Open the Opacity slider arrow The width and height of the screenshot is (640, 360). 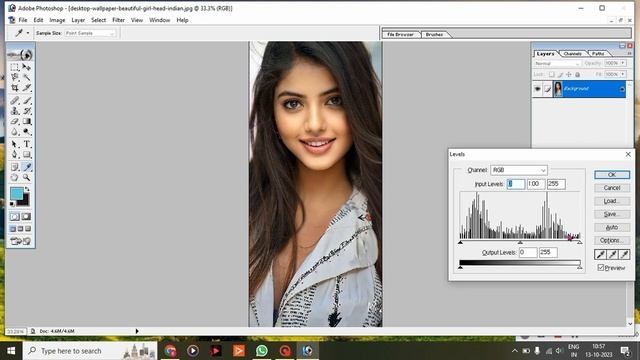click(x=623, y=63)
